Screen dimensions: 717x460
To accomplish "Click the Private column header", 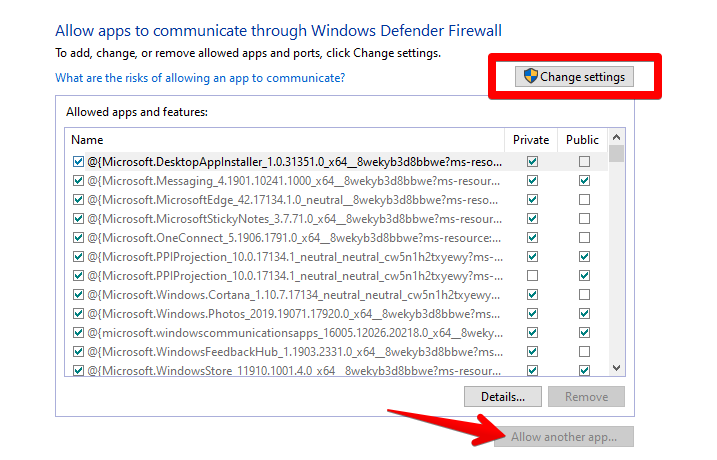I will (531, 140).
